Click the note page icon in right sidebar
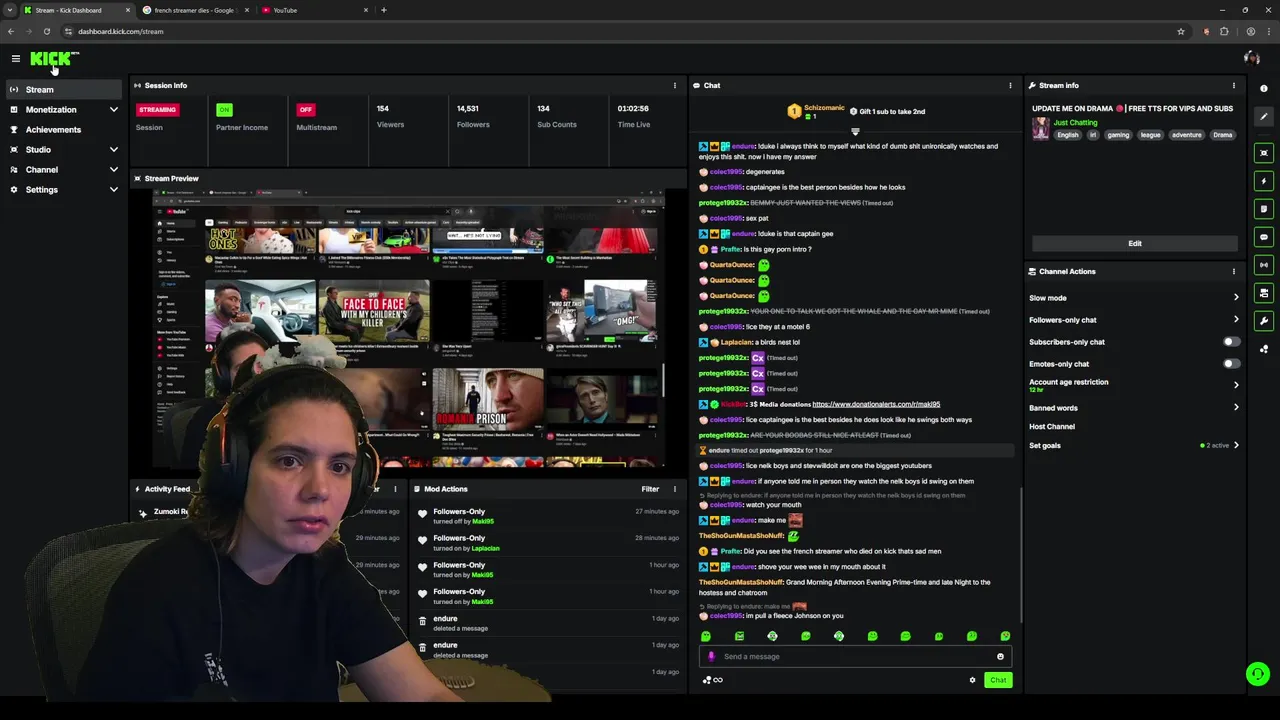 pos(1264,209)
